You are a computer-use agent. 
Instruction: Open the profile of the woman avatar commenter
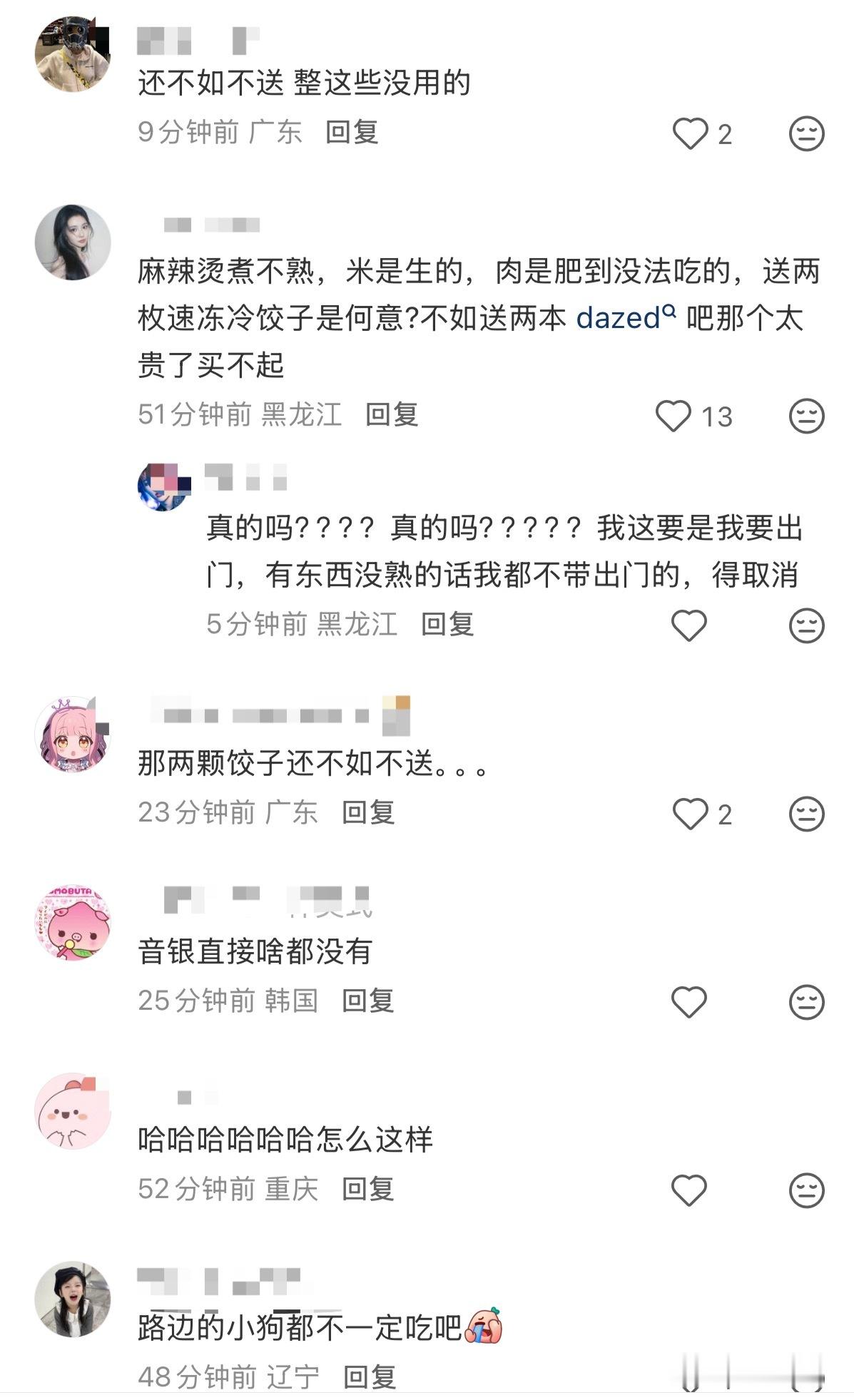pyautogui.click(x=73, y=242)
